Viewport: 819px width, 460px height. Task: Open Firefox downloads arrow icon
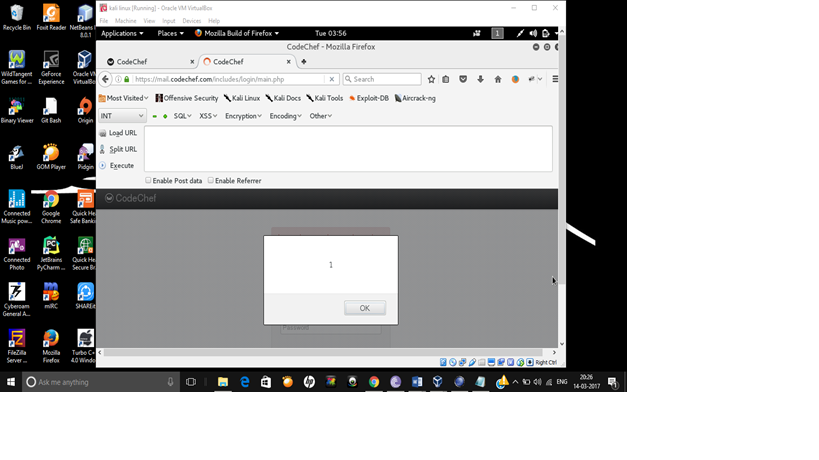coord(480,79)
